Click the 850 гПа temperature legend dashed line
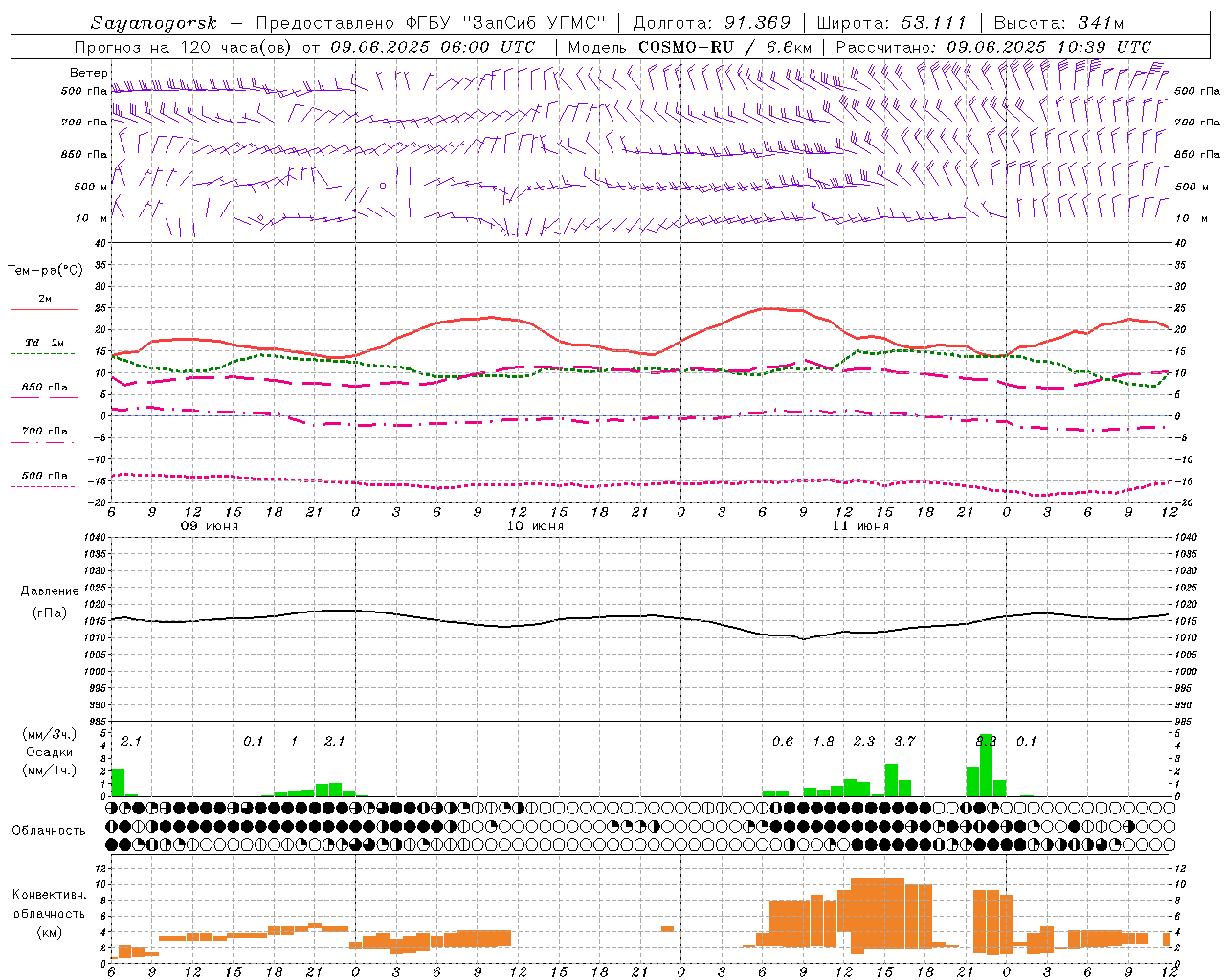The height and width of the screenshot is (980, 1225). 42,398
